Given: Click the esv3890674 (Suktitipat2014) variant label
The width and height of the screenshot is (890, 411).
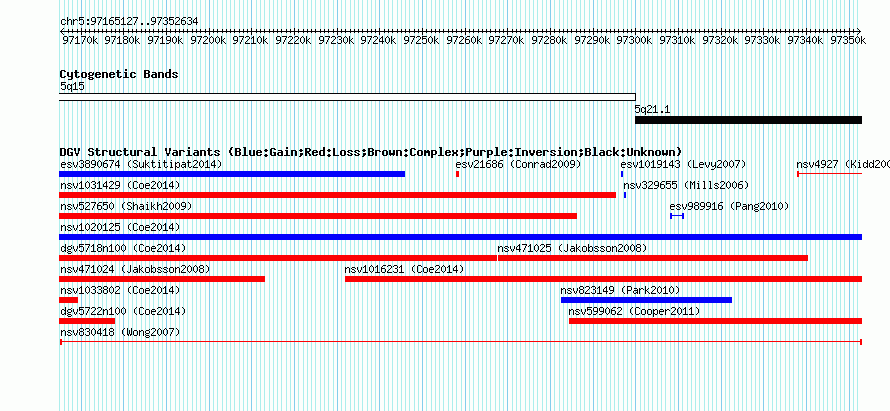Looking at the screenshot, I should (x=141, y=165).
